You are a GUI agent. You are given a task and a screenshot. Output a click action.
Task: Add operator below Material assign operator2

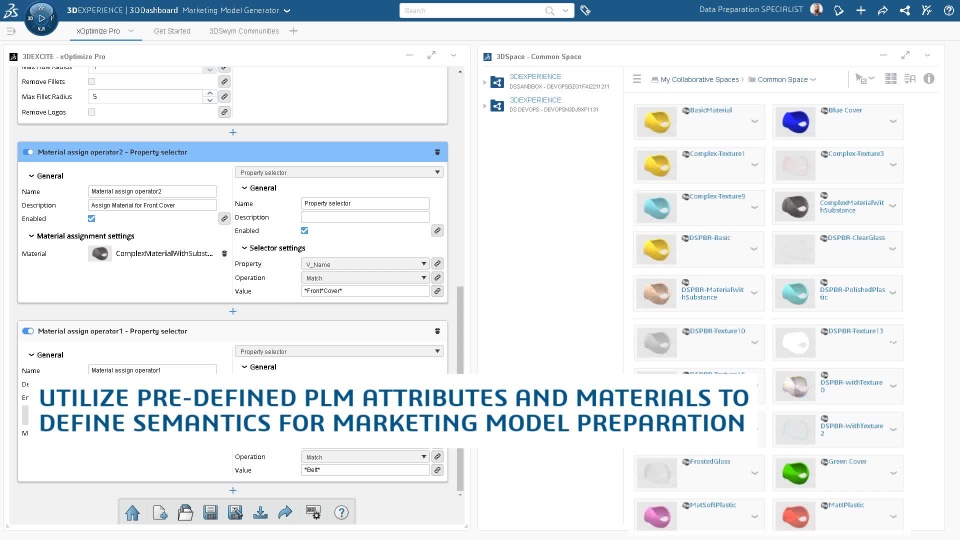[233, 311]
